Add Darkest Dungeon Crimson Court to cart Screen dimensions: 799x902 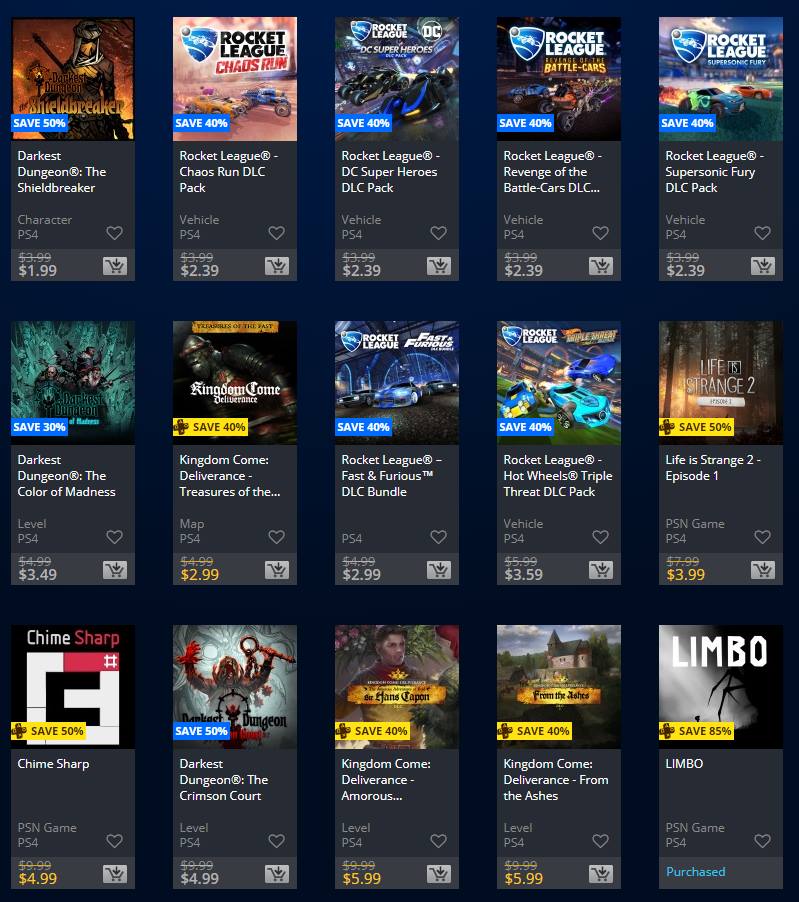coord(277,874)
